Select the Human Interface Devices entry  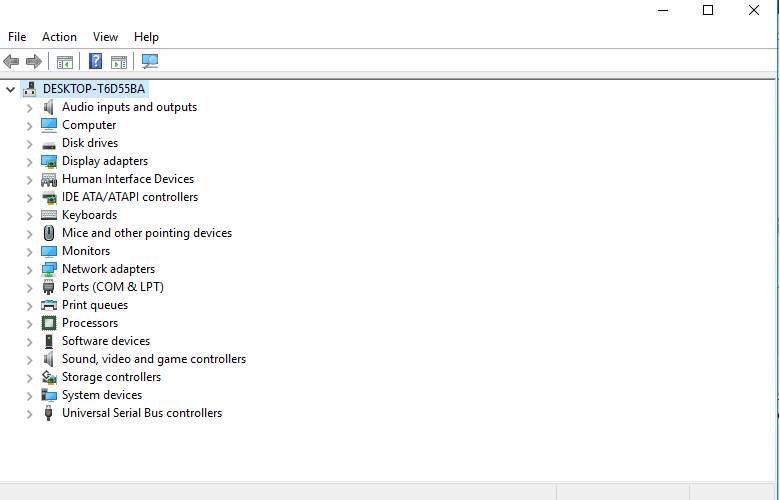pyautogui.click(x=128, y=179)
